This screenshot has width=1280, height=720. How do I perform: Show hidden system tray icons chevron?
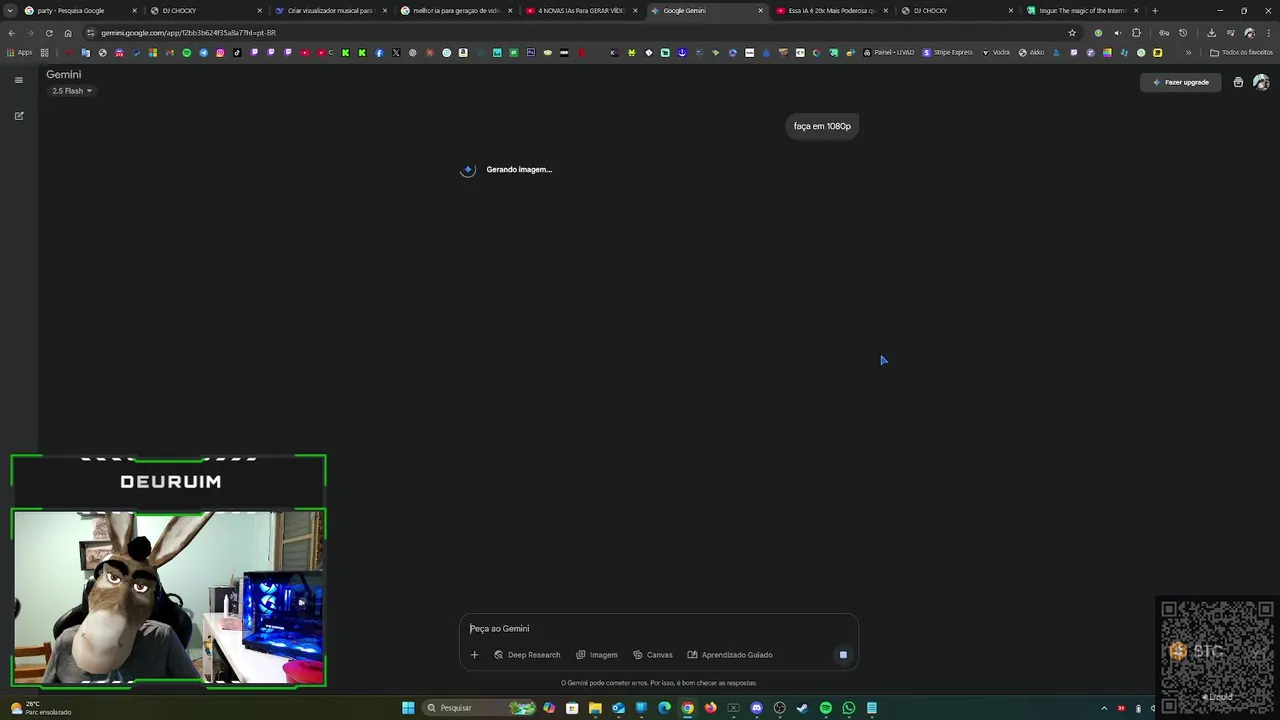tap(1104, 708)
